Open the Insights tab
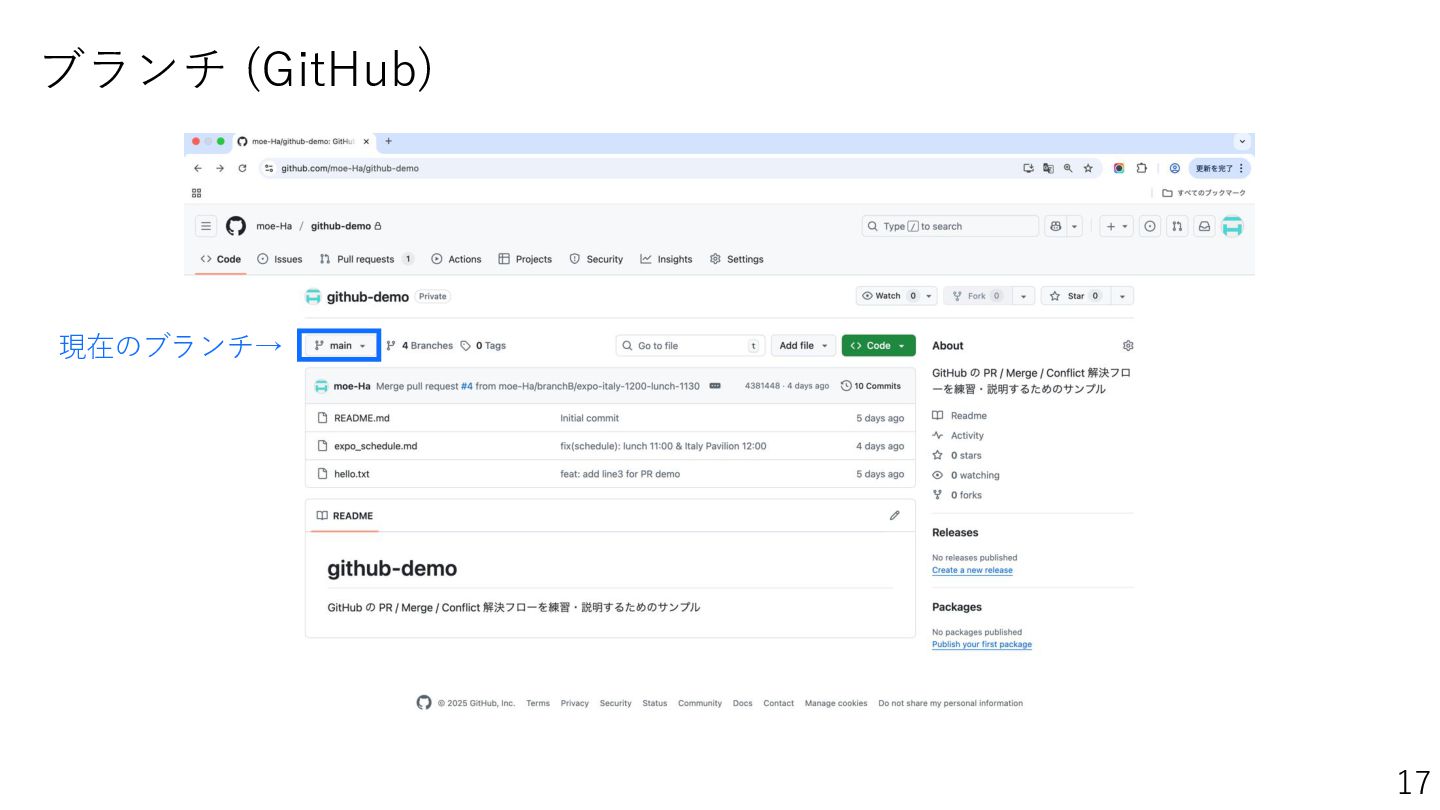The height and width of the screenshot is (810, 1440). click(666, 259)
